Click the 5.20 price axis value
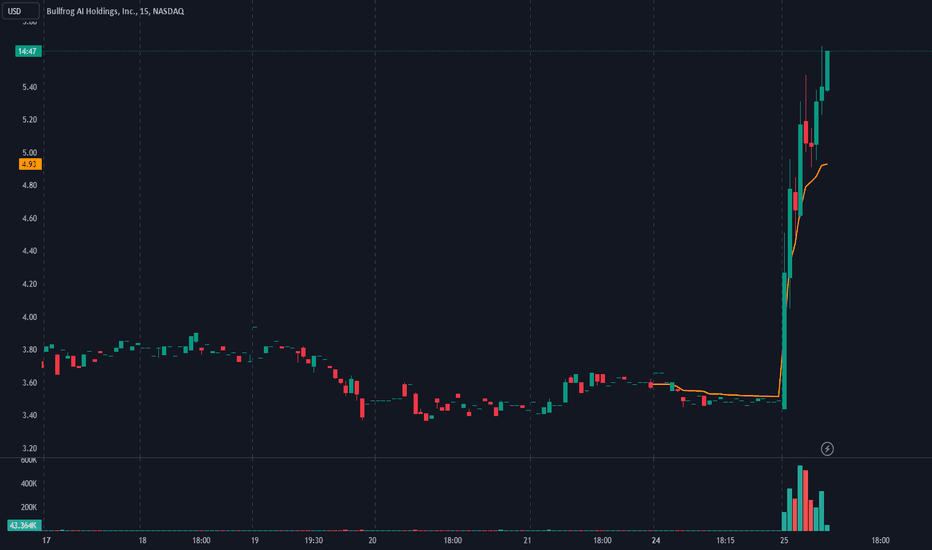Viewport: 932px width, 550px height. 30,120
